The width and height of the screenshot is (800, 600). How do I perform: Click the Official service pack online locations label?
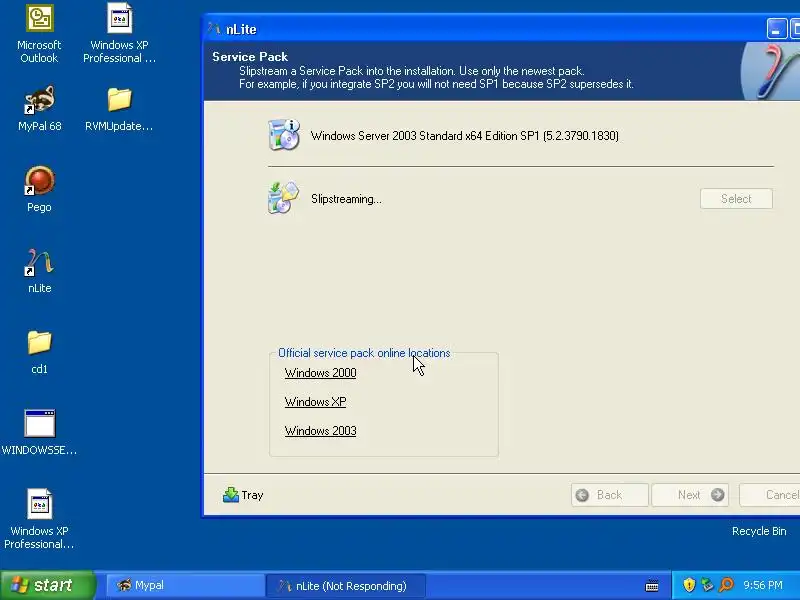pos(364,353)
